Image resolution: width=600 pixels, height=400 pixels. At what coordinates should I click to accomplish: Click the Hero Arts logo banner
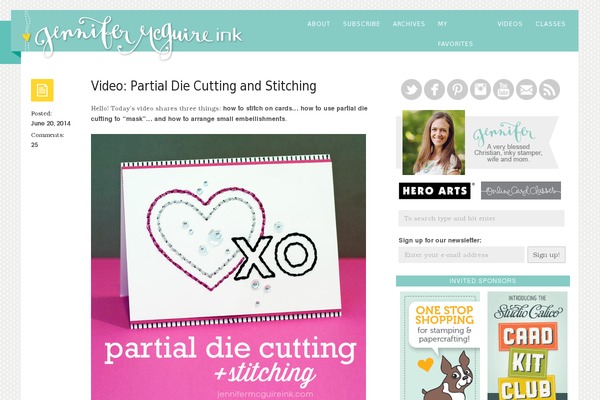[x=435, y=191]
